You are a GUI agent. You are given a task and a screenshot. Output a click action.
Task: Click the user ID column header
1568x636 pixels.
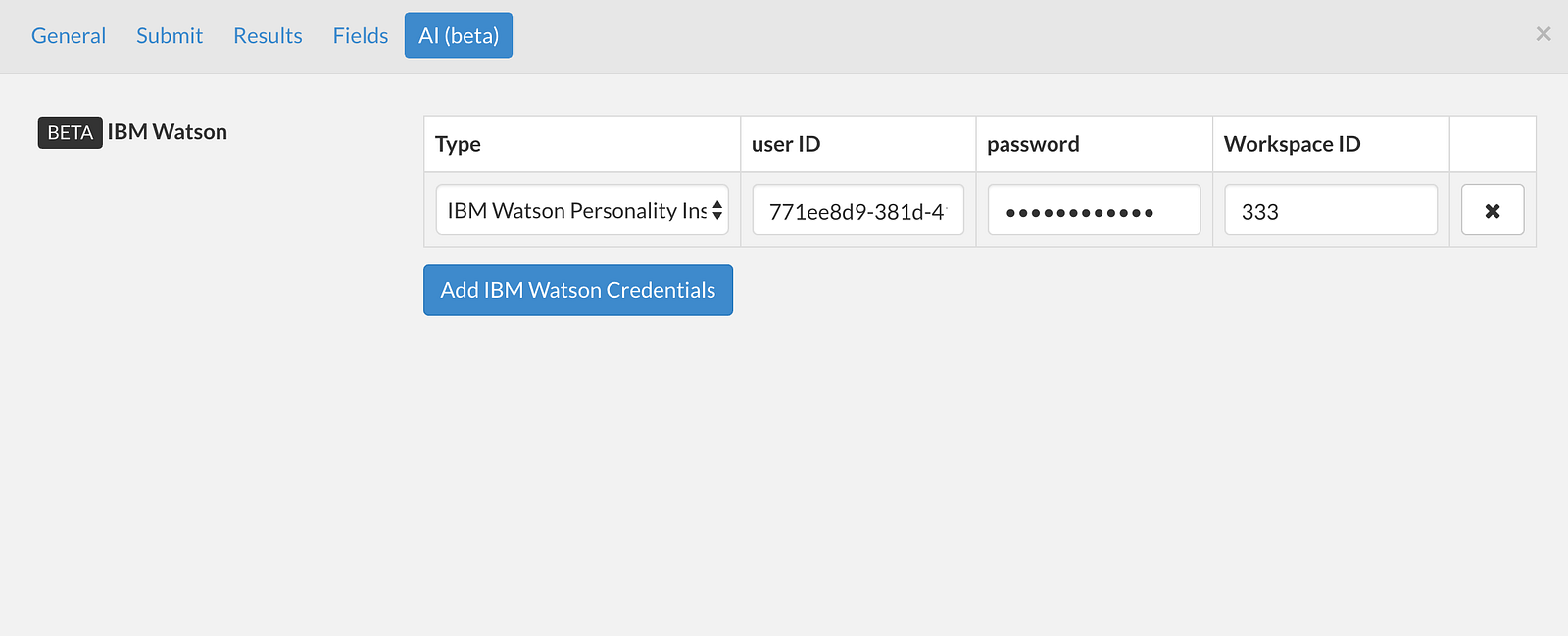(786, 144)
